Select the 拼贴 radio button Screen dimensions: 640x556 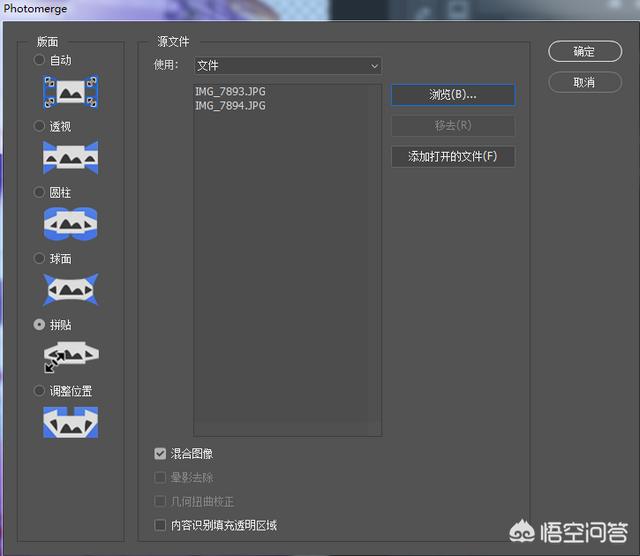pyautogui.click(x=39, y=325)
